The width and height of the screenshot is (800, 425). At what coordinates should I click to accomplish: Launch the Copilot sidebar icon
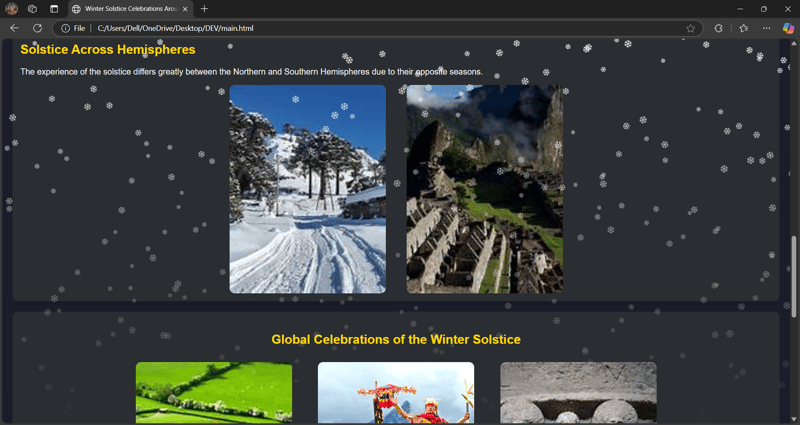click(788, 29)
